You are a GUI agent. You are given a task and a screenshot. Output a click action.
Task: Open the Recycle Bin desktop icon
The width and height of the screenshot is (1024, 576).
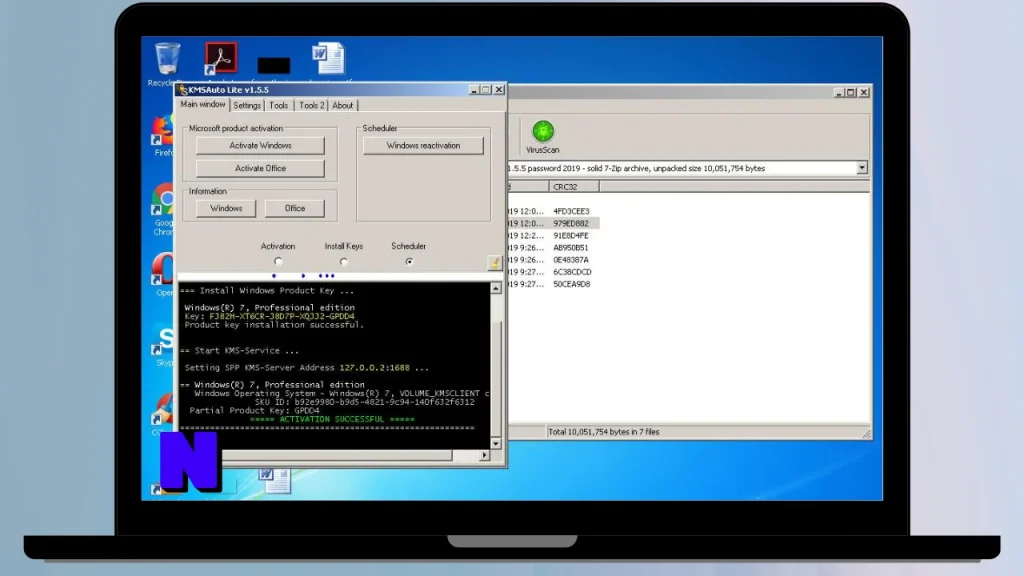pos(167,59)
